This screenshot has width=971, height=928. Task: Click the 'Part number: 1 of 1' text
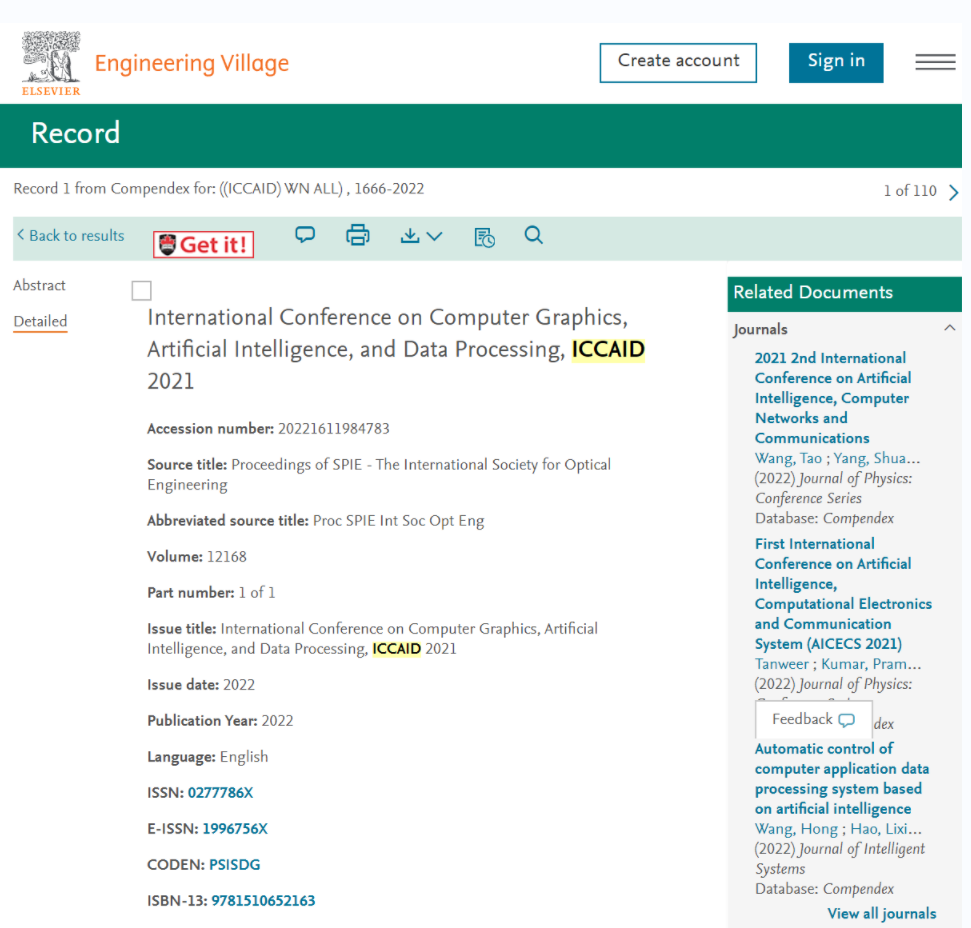tap(211, 592)
